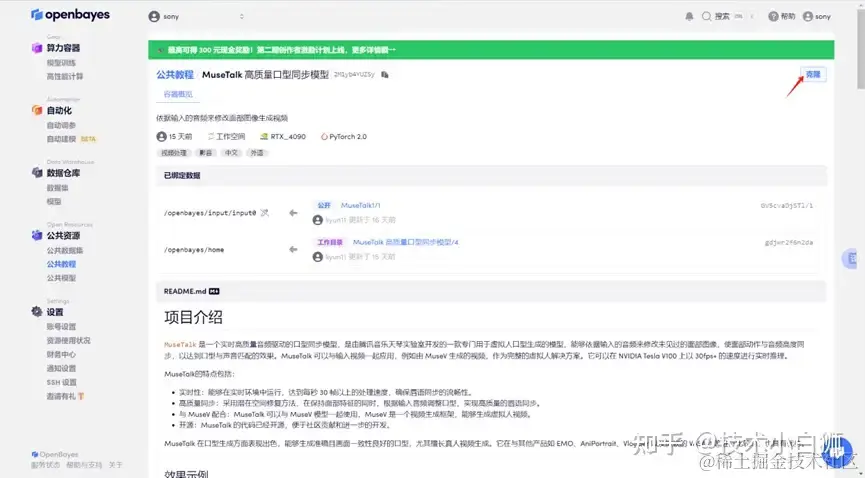865x478 pixels.
Task: Click 帮助与支持 in the footer
Action: (84, 465)
